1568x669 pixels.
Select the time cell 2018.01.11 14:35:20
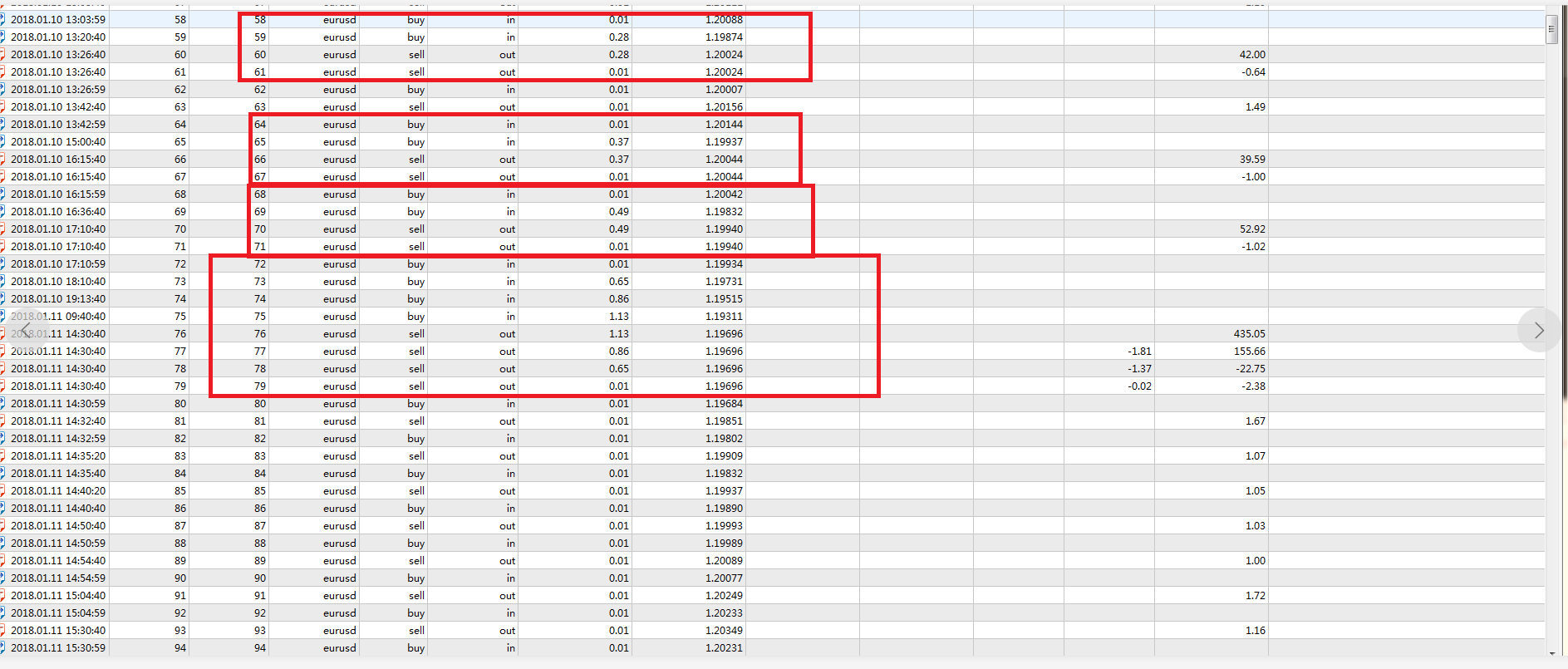(x=58, y=455)
